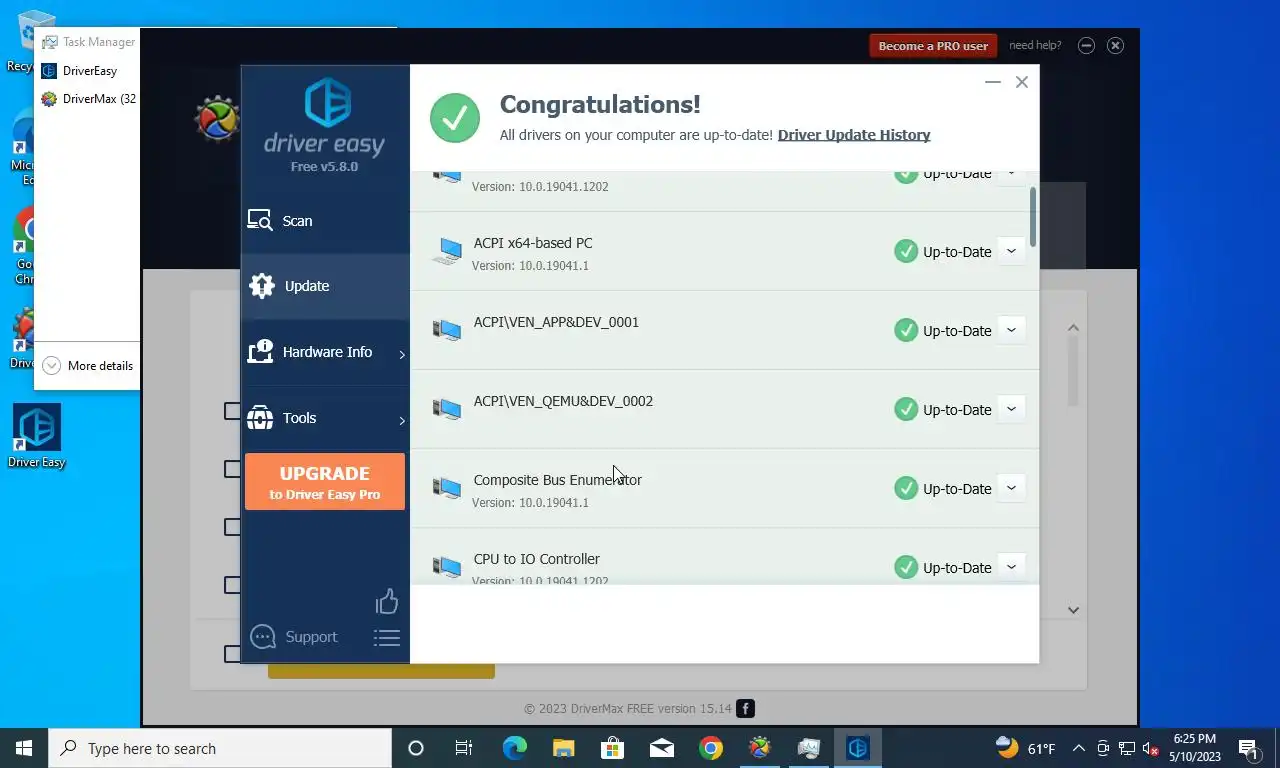This screenshot has height=768, width=1280.
Task: Click the DriverMax list scroll up arrow
Action: point(1073,328)
